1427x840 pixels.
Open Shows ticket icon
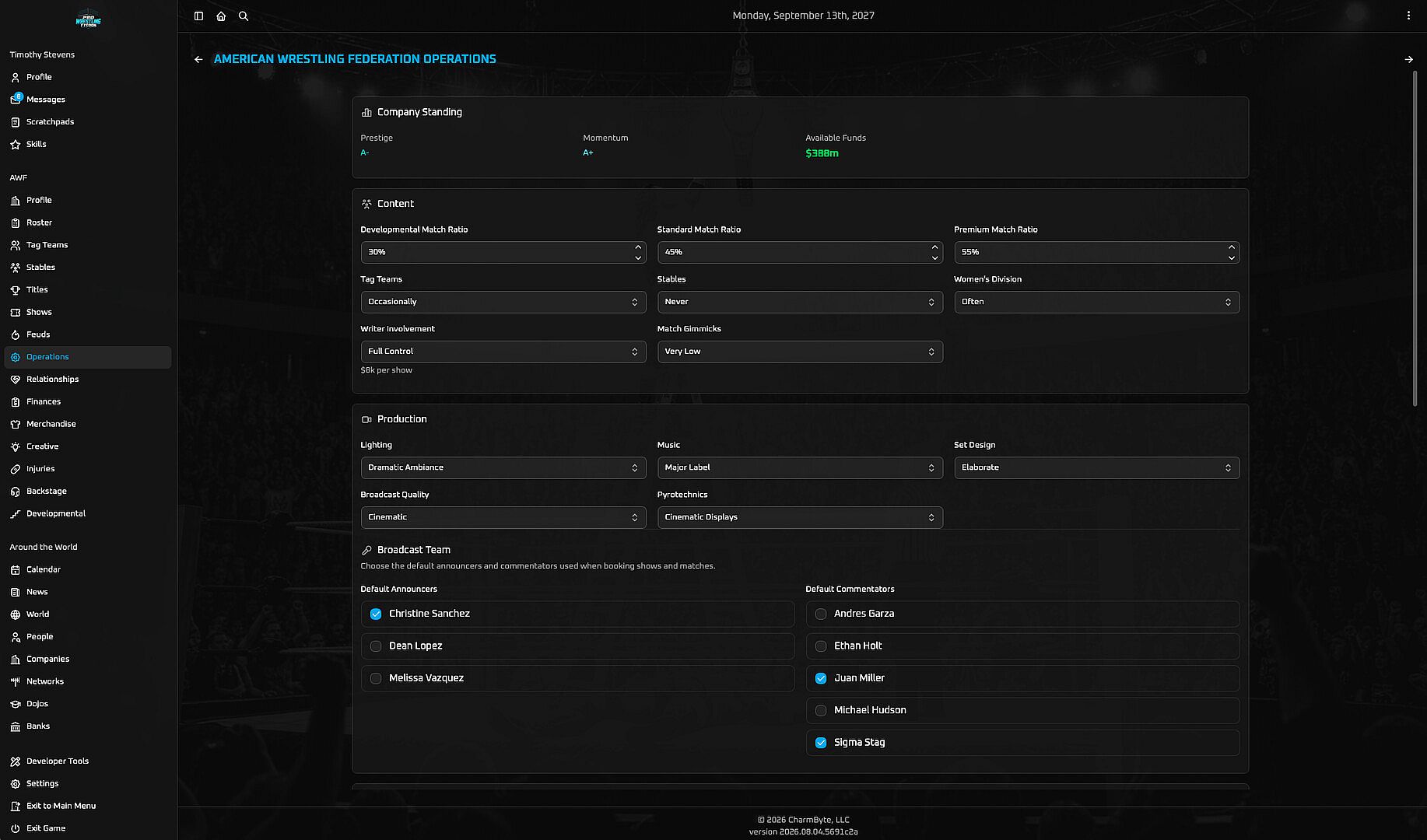[x=16, y=312]
